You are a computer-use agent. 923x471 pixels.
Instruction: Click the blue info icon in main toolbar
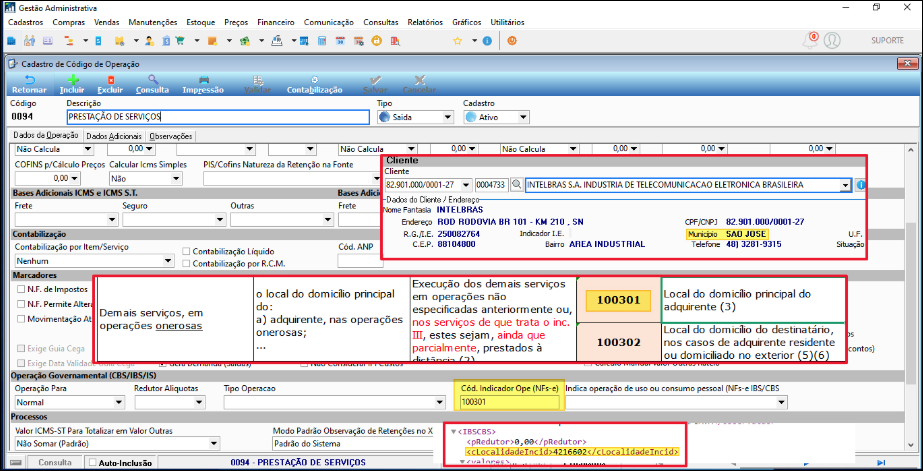(487, 41)
